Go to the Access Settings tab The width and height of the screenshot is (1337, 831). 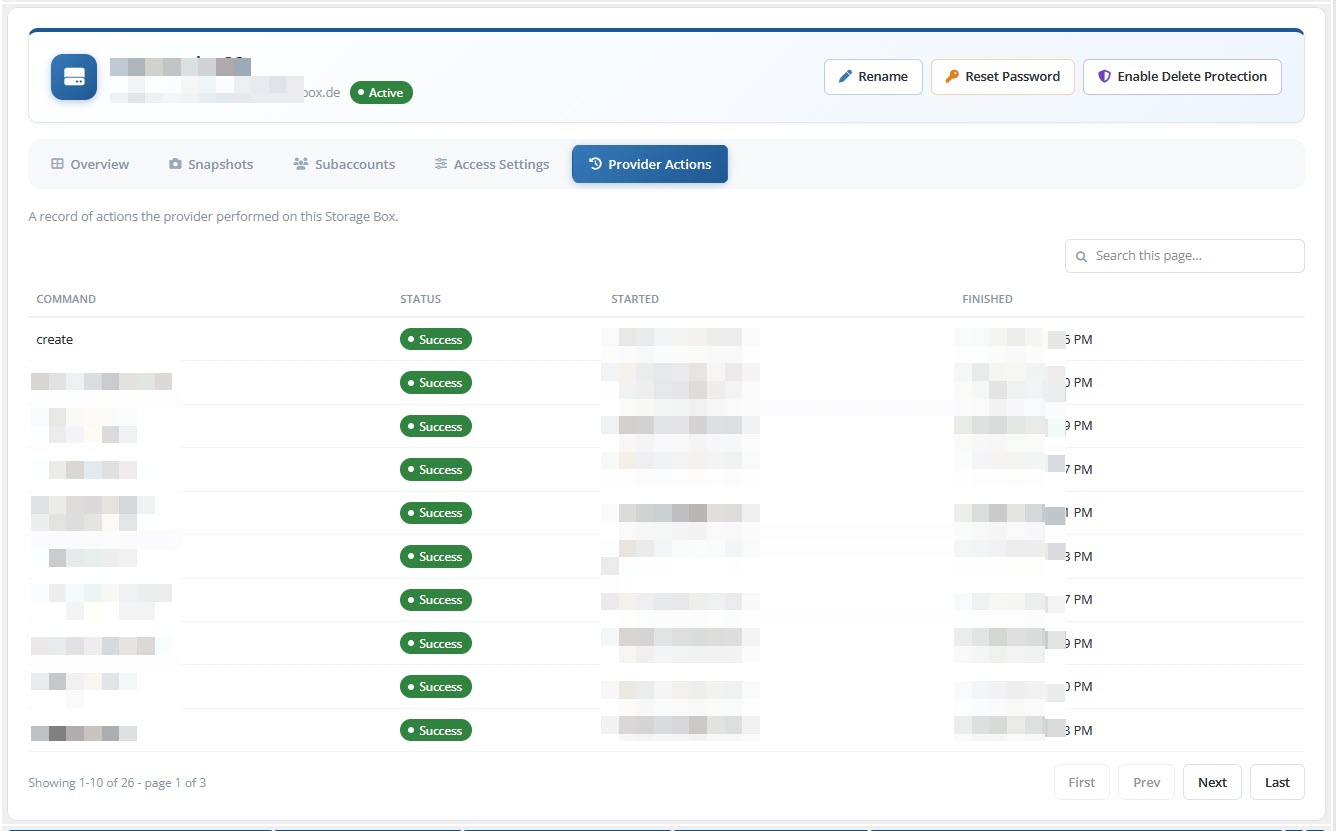[492, 164]
